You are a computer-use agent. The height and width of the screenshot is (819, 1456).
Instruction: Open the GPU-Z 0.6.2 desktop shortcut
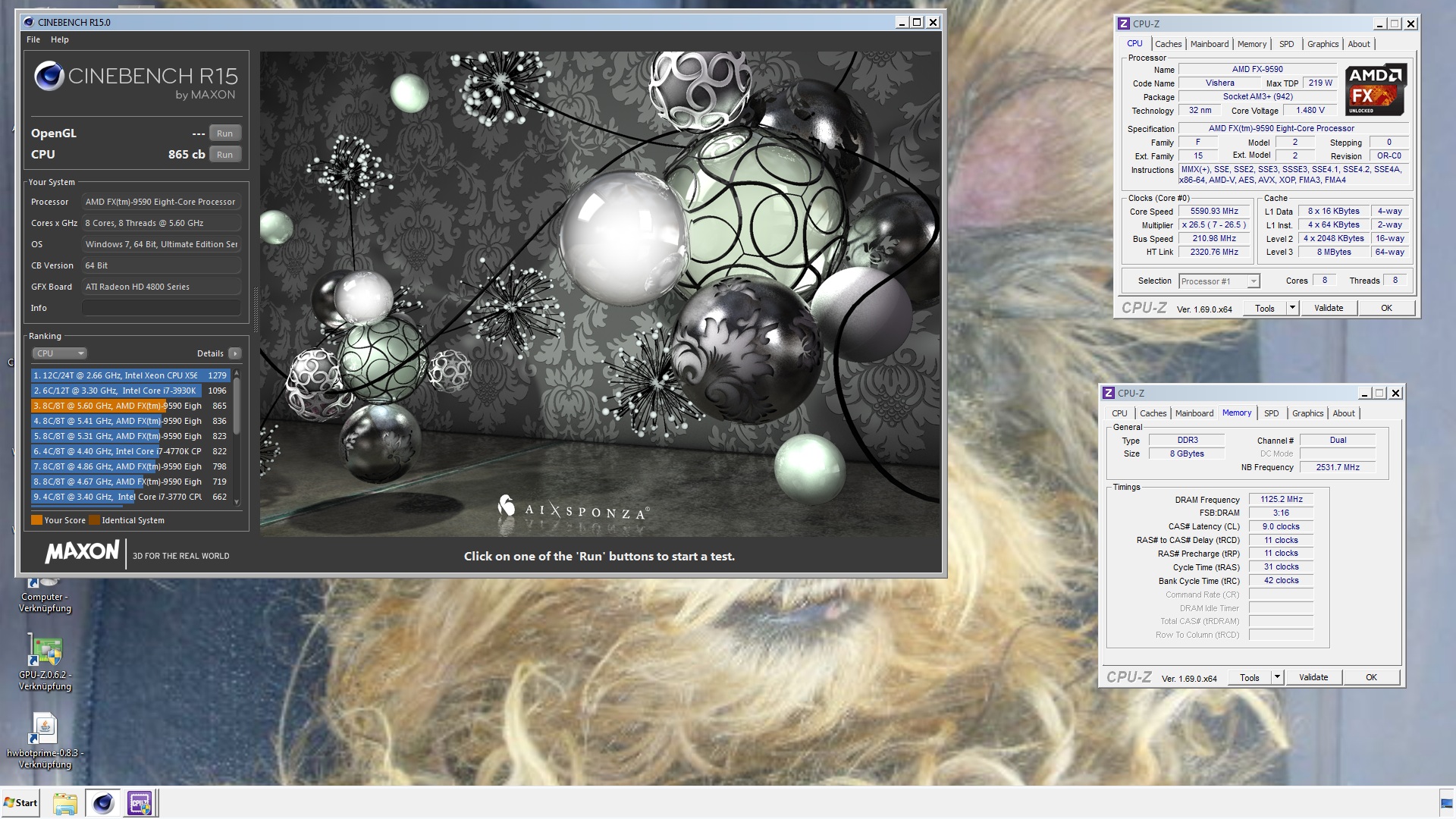pyautogui.click(x=45, y=662)
